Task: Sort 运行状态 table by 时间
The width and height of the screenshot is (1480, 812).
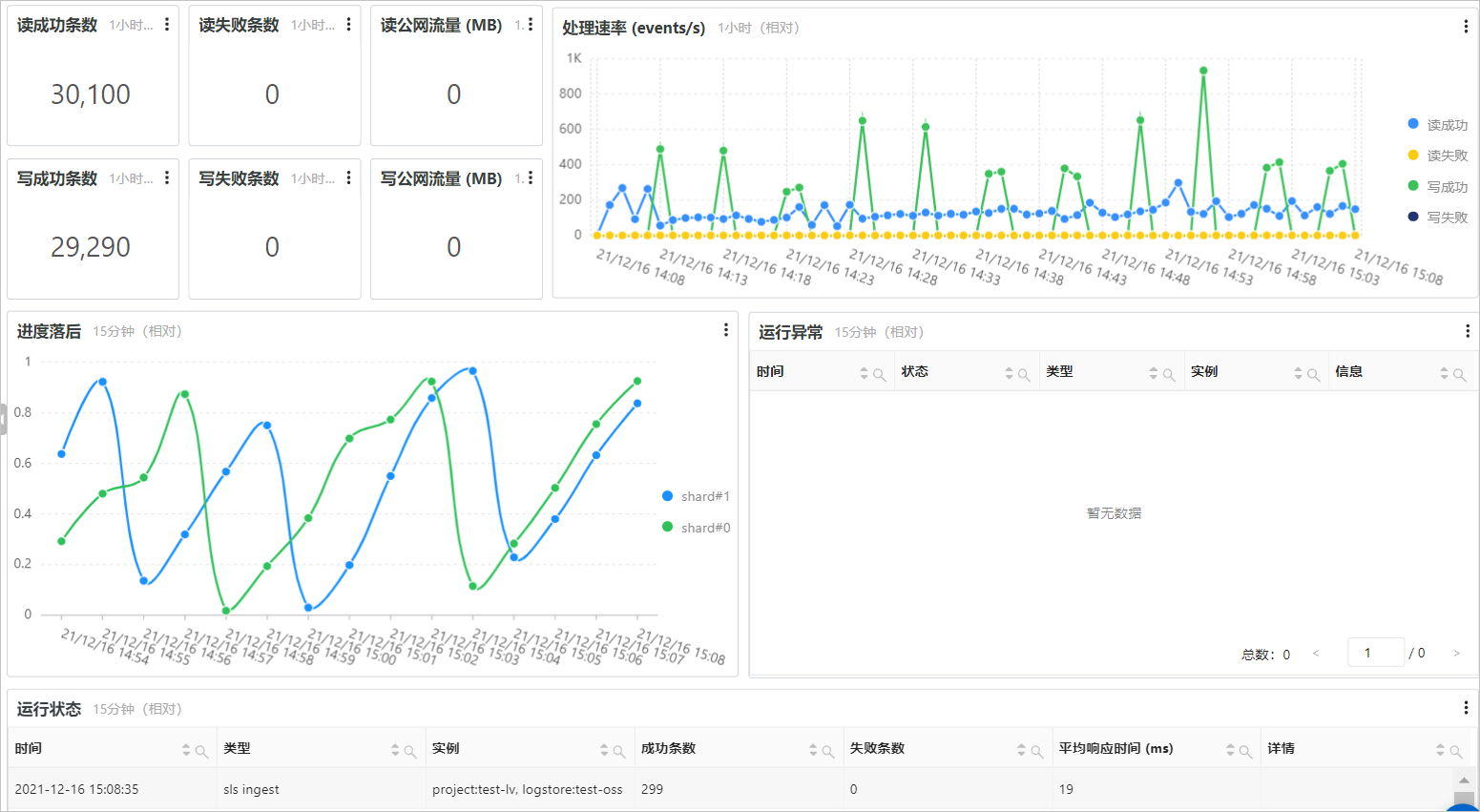Action: click(186, 750)
